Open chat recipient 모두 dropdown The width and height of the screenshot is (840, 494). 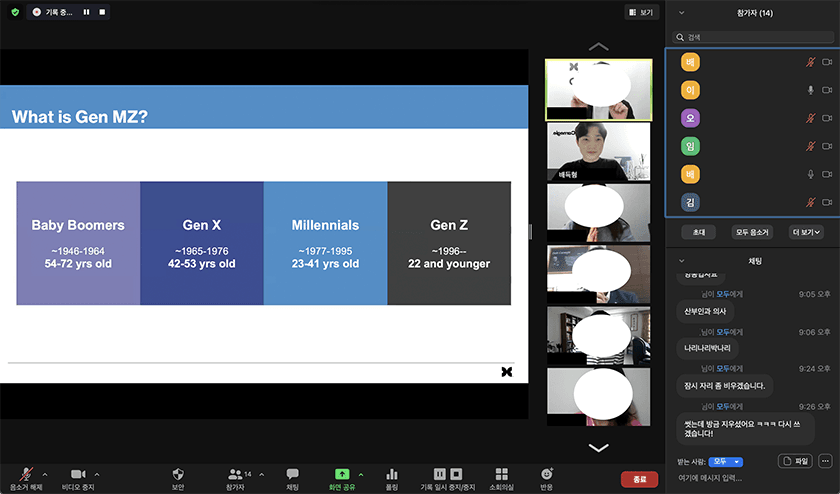point(726,461)
